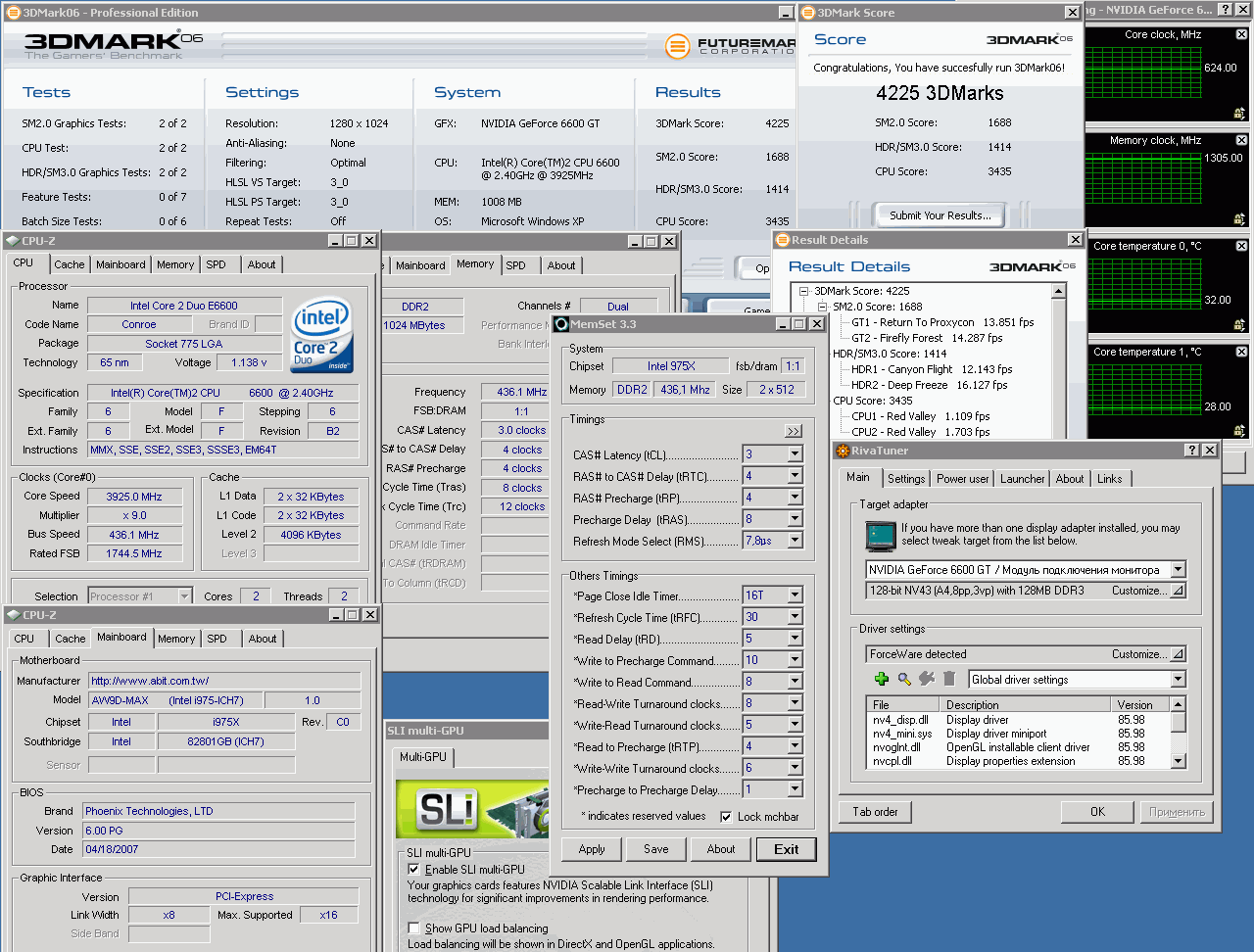Image resolution: width=1254 pixels, height=952 pixels.
Task: Click the About button in MemSet
Action: pos(721,849)
